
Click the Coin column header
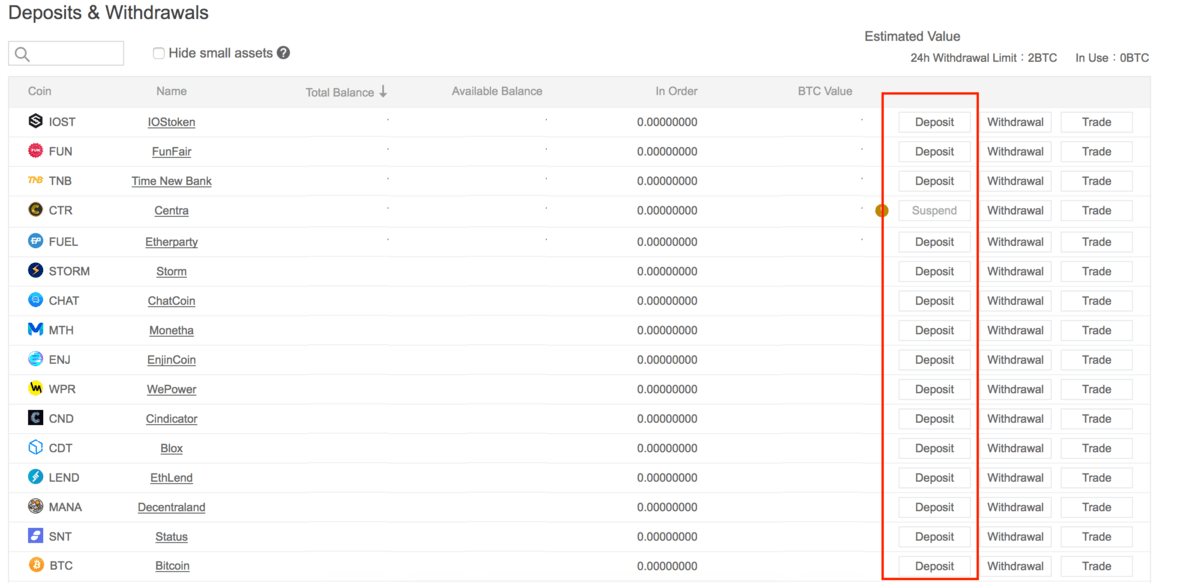tap(40, 91)
